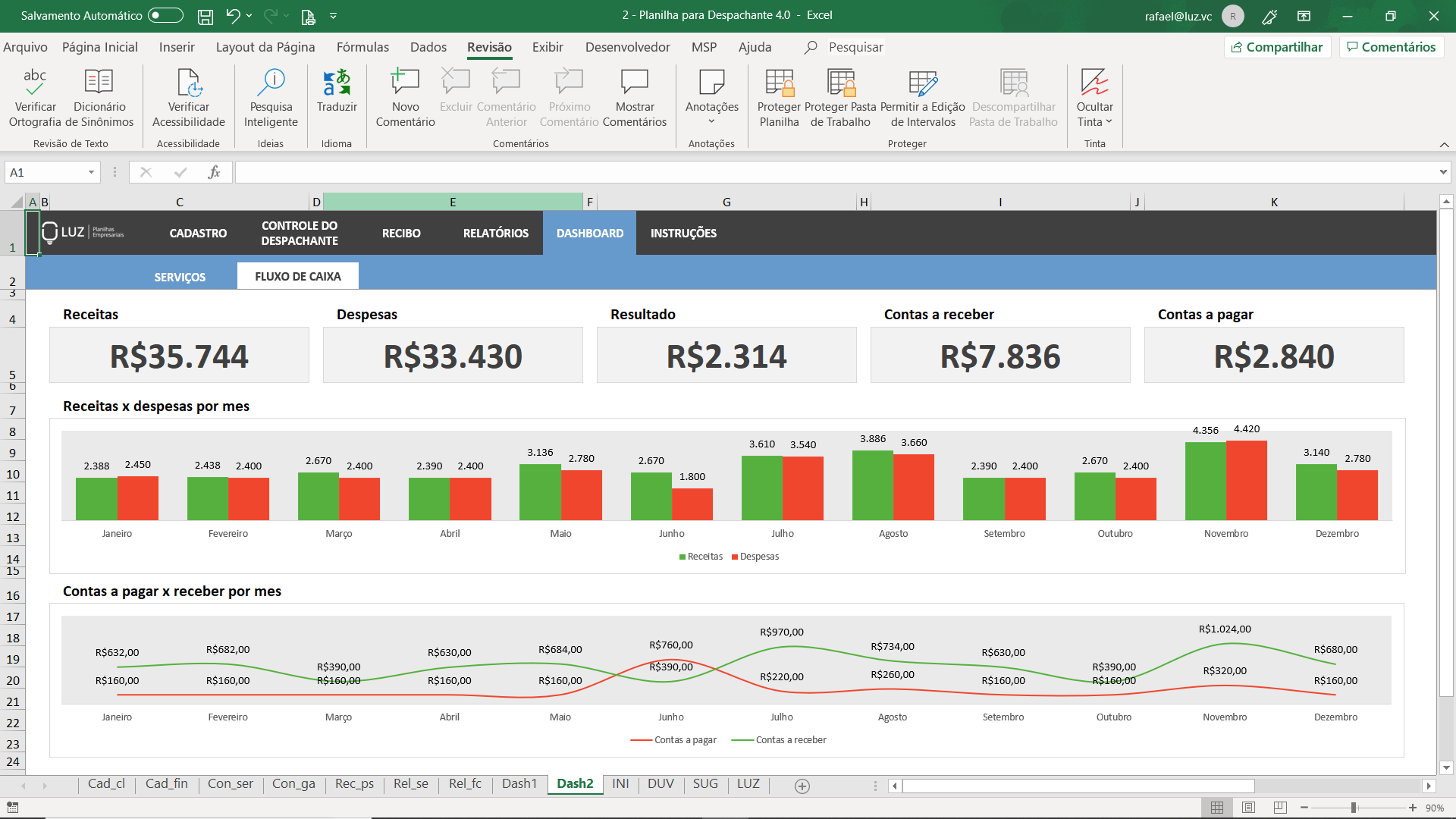Click the SERVIÇOS dashboard button
The height and width of the screenshot is (819, 1456).
[x=180, y=277]
